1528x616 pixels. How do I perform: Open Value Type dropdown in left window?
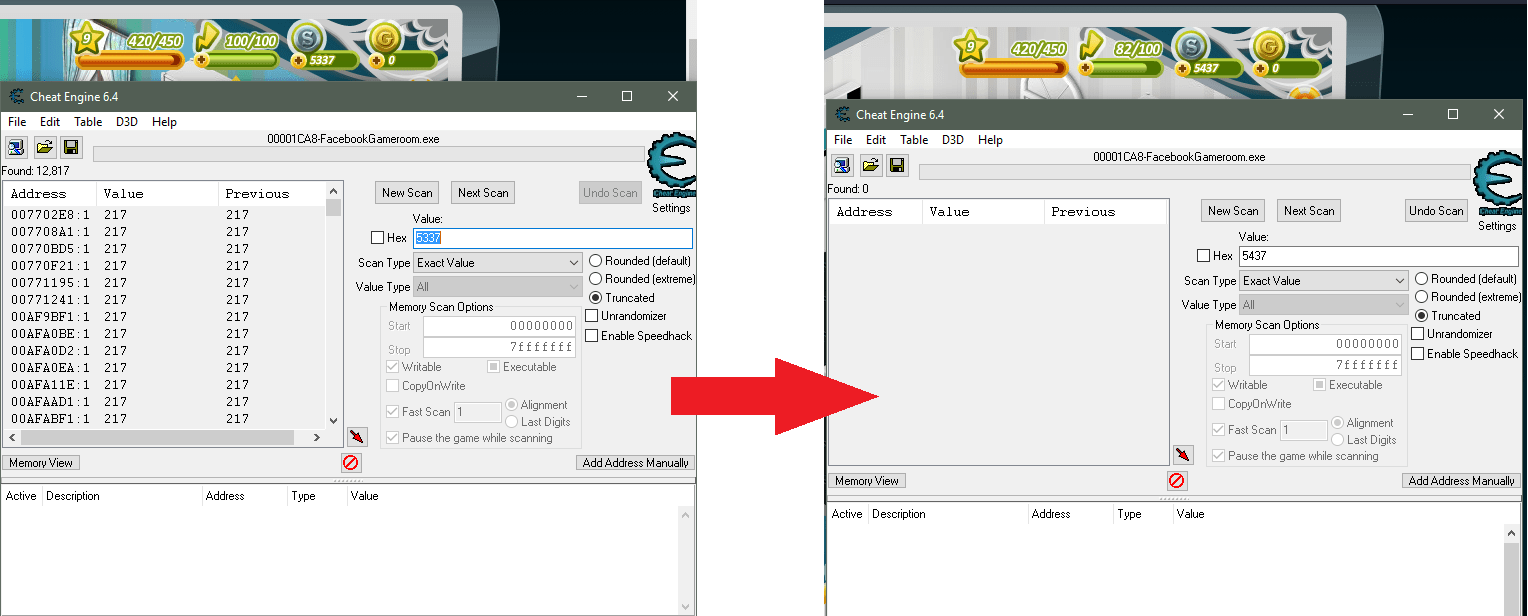point(497,287)
